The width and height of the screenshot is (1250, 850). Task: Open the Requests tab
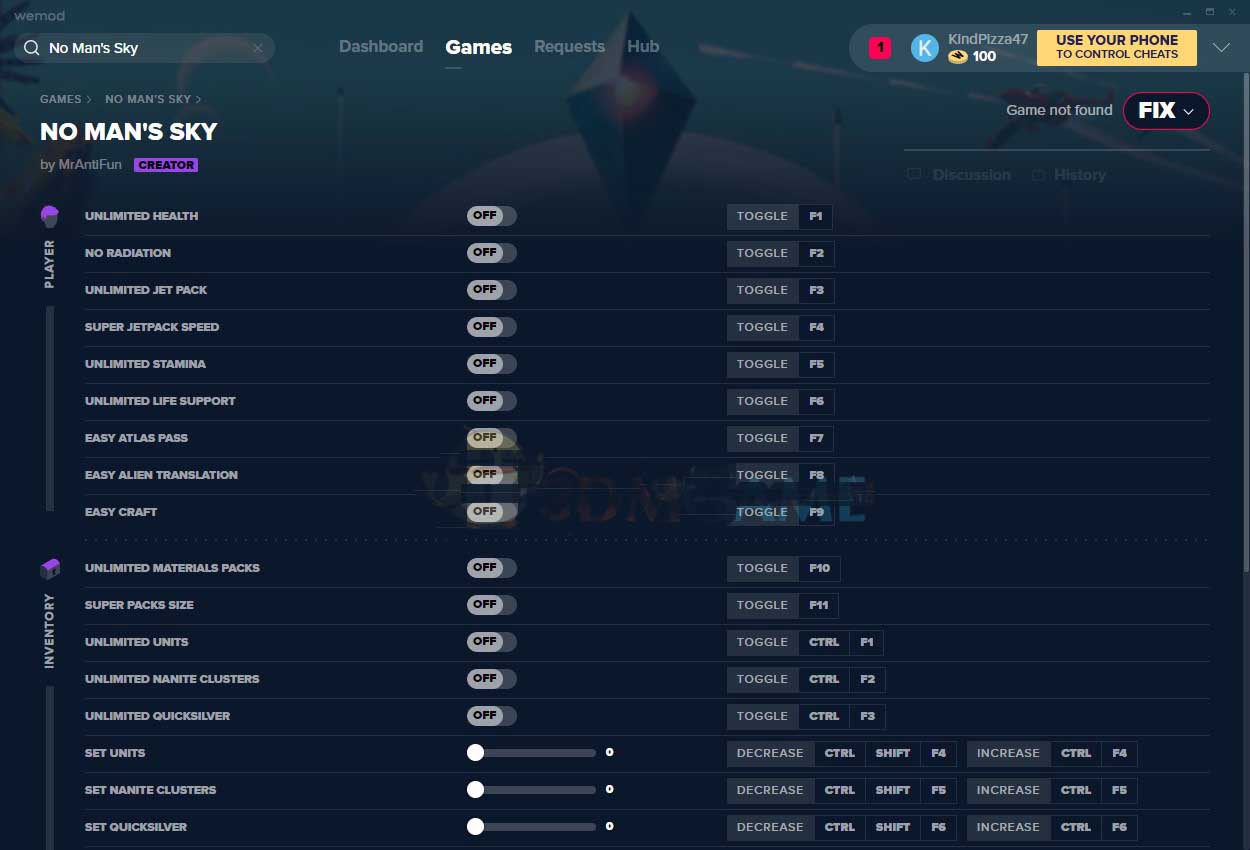coord(569,47)
